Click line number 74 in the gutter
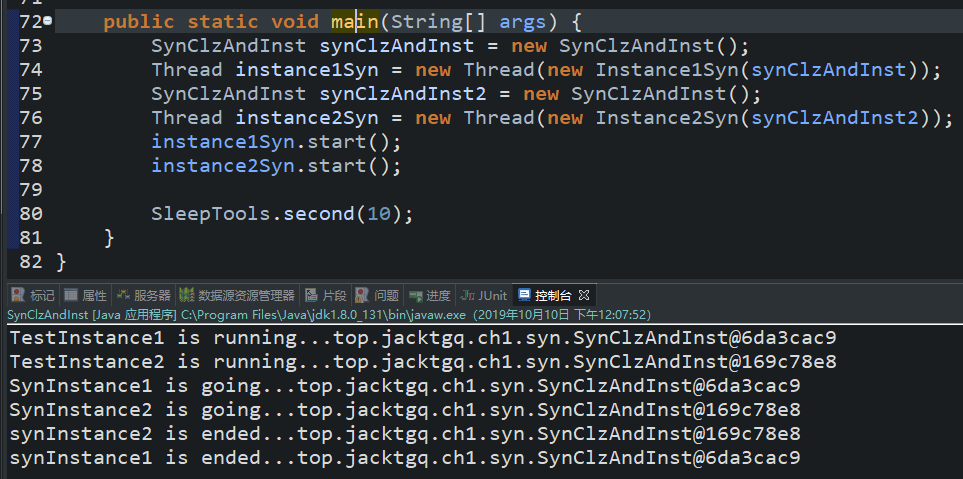This screenshot has height=479, width=963. coord(31,70)
